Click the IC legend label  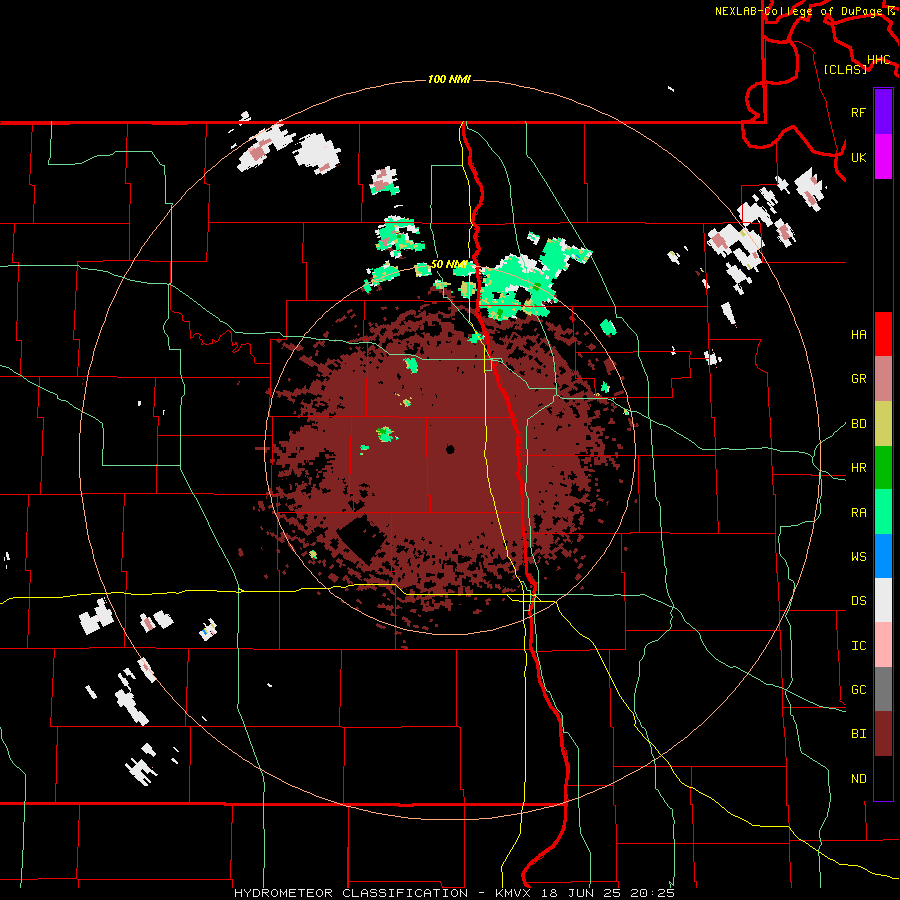coord(858,646)
